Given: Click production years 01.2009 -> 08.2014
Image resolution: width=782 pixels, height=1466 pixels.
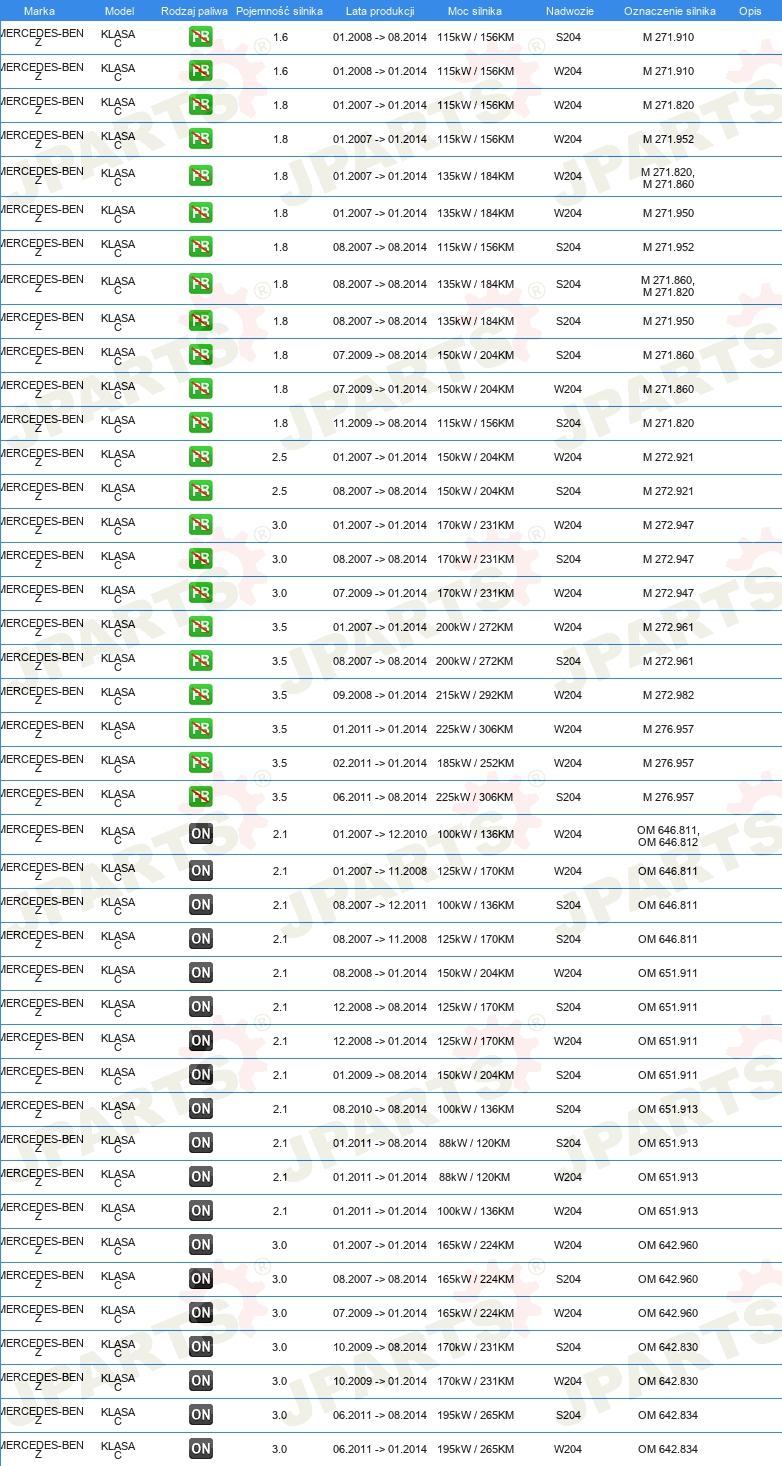Looking at the screenshot, I should click(380, 1075).
